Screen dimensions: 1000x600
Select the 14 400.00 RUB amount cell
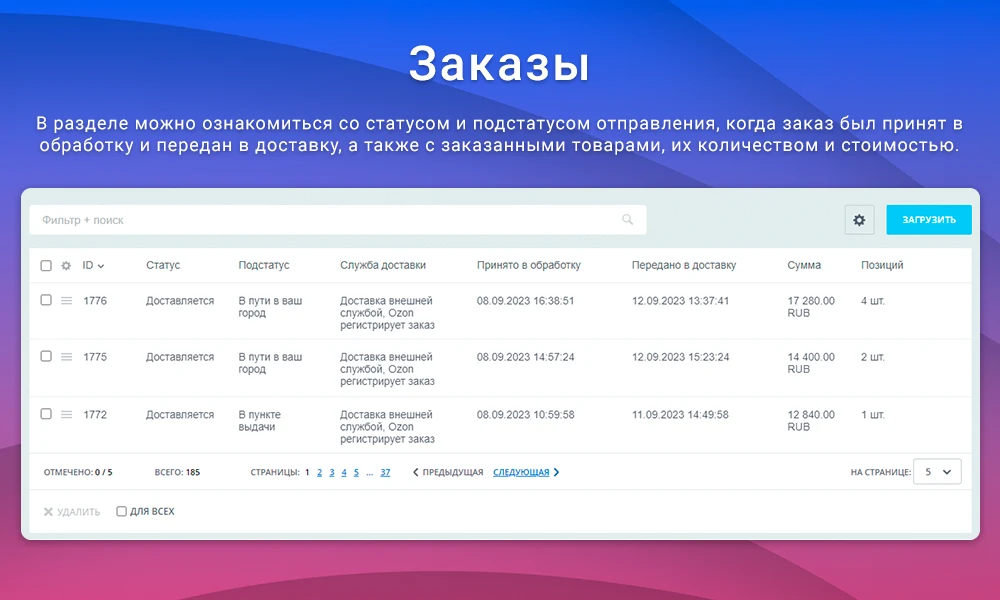[811, 363]
